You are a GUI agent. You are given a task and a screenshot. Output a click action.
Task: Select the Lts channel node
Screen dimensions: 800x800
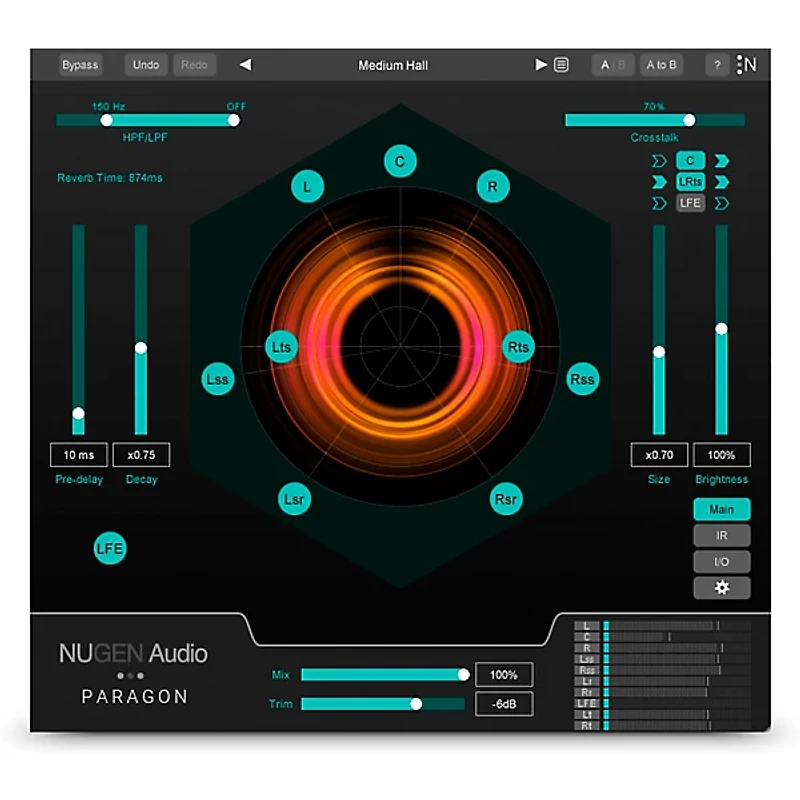tap(281, 347)
